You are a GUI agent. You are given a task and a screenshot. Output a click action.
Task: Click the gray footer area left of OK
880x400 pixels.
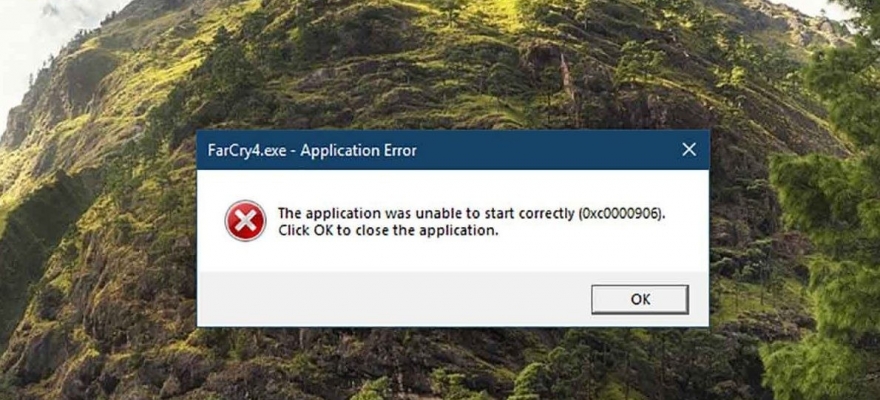coord(393,299)
